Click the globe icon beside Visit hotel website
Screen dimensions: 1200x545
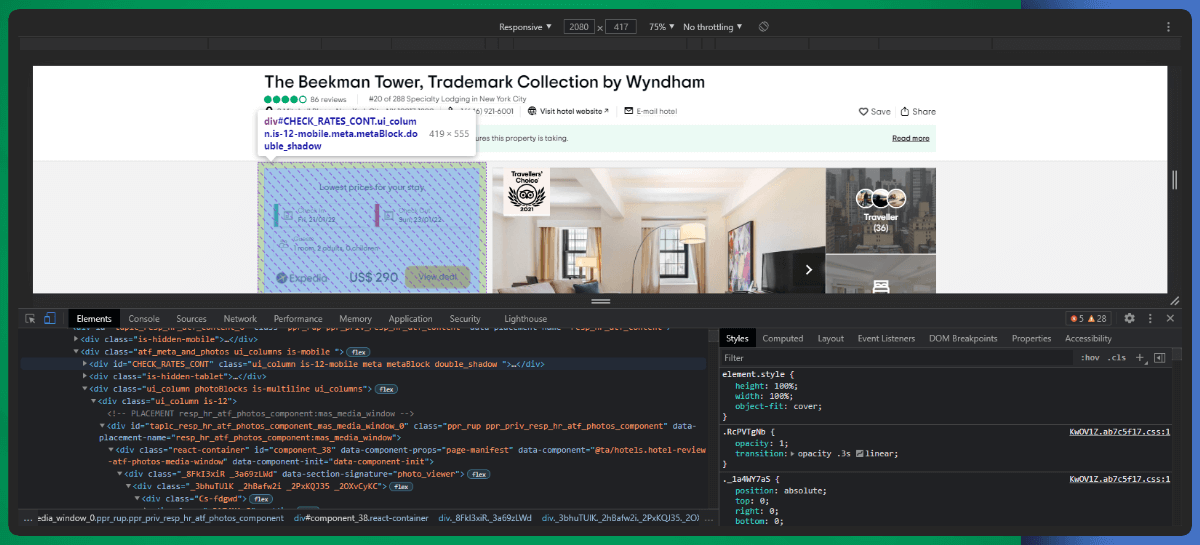point(533,111)
